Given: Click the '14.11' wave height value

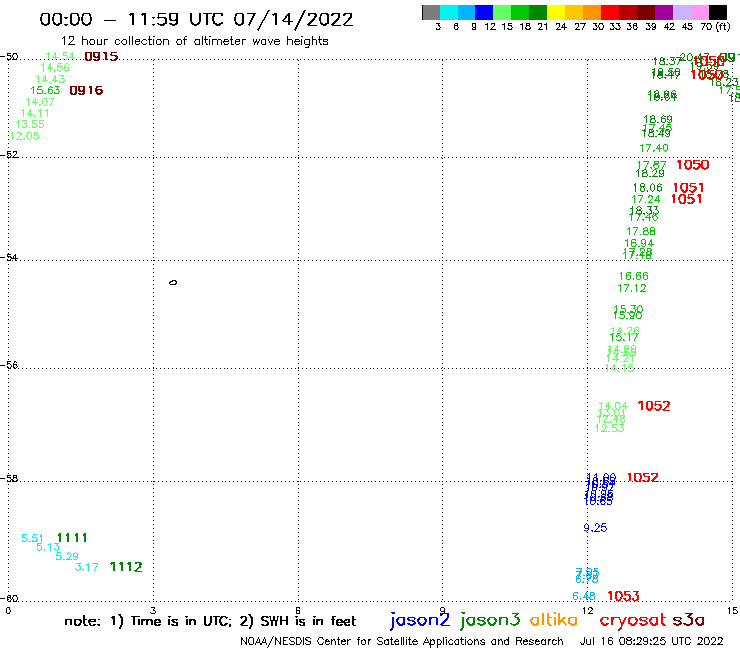Looking at the screenshot, I should click(35, 113).
